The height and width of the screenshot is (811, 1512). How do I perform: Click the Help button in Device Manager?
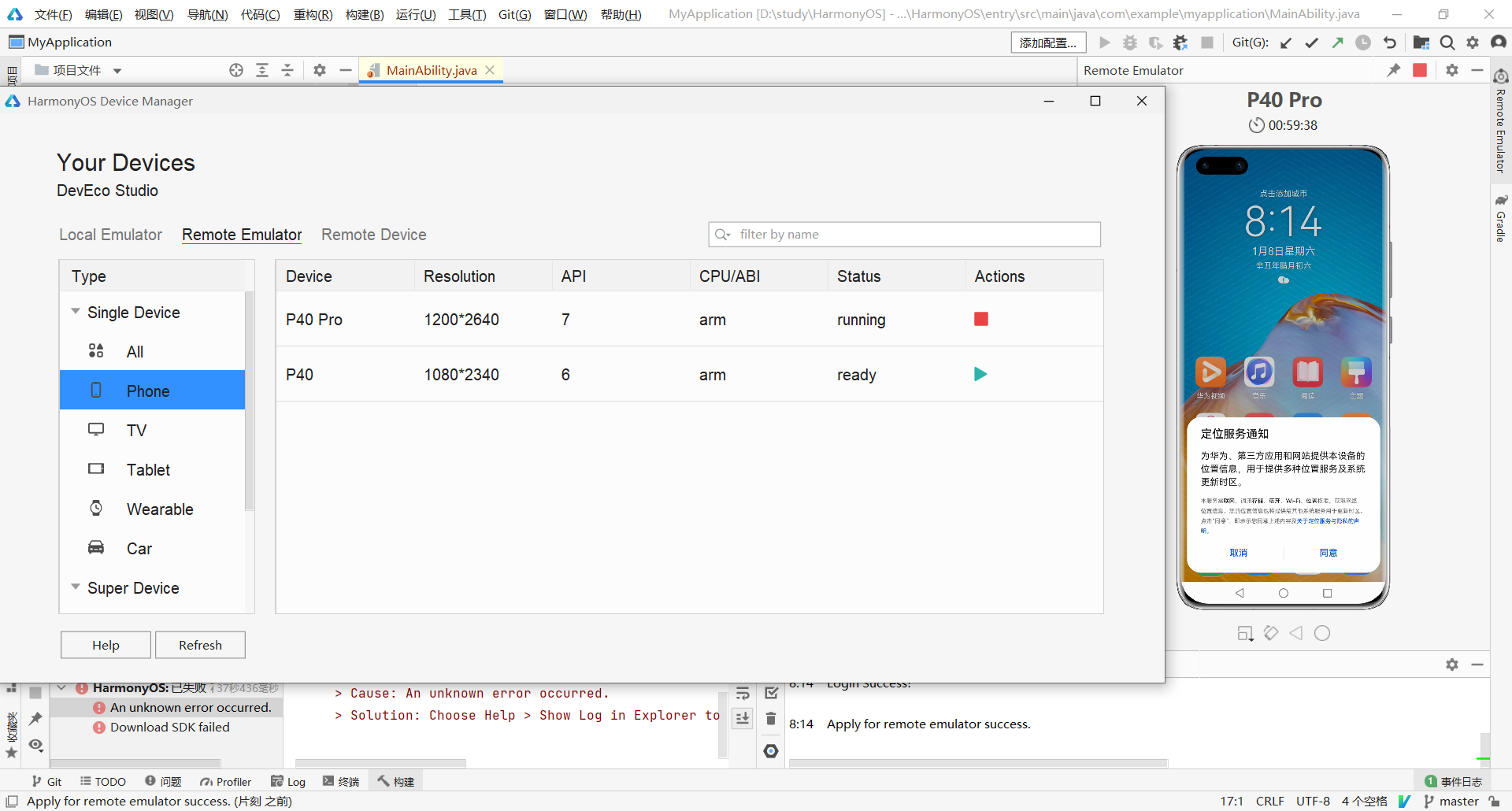pyautogui.click(x=106, y=645)
